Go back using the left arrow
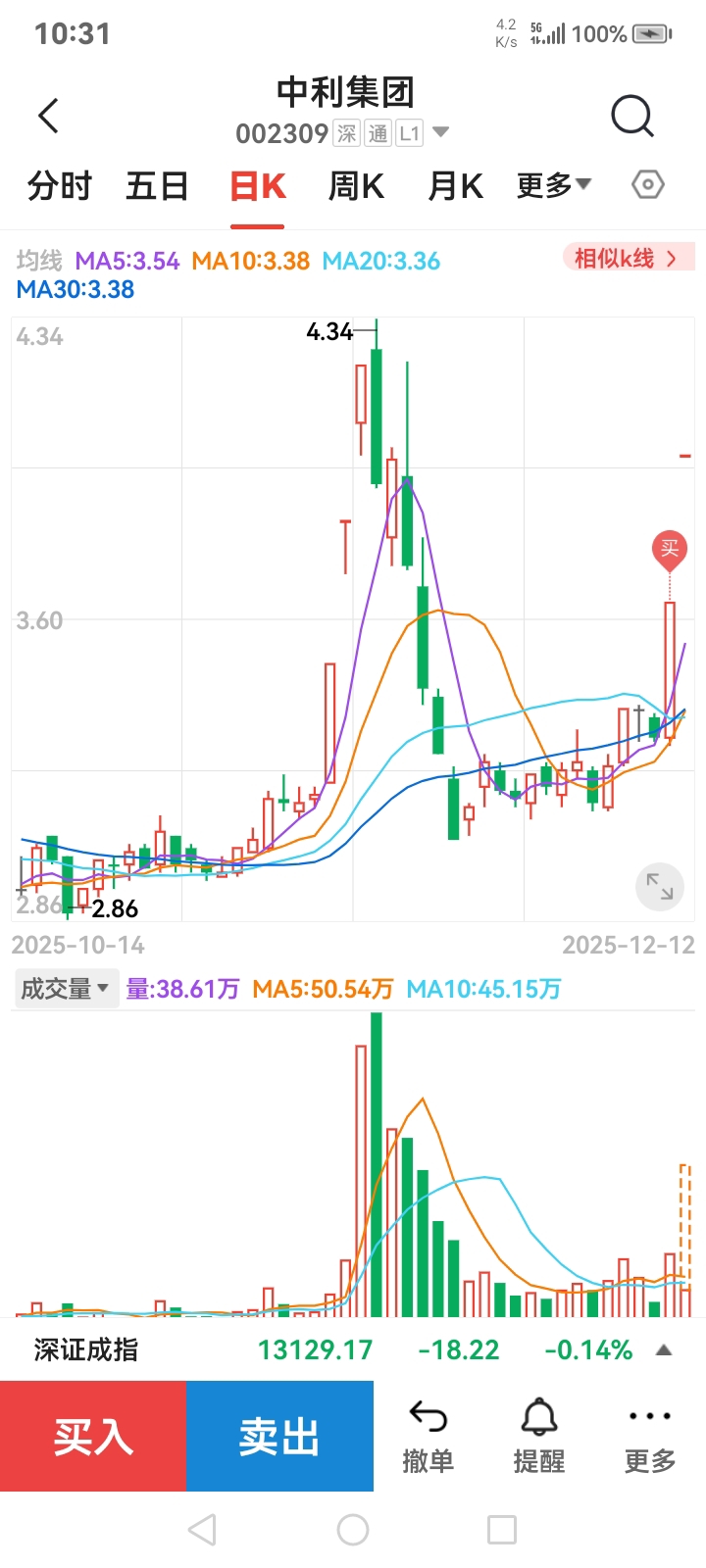Image resolution: width=706 pixels, height=1568 pixels. pyautogui.click(x=49, y=116)
